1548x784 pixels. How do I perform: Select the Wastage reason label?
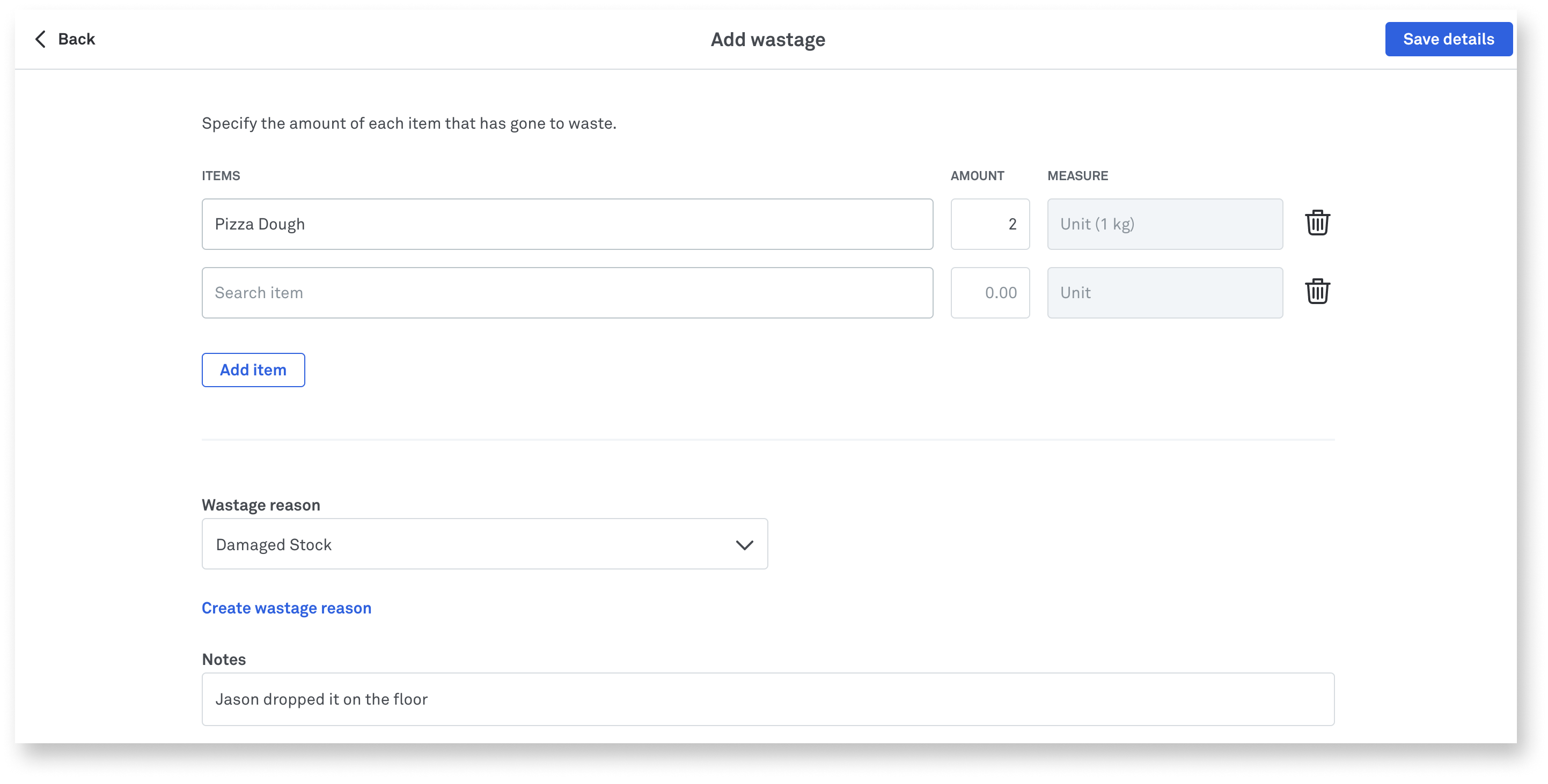coord(261,505)
